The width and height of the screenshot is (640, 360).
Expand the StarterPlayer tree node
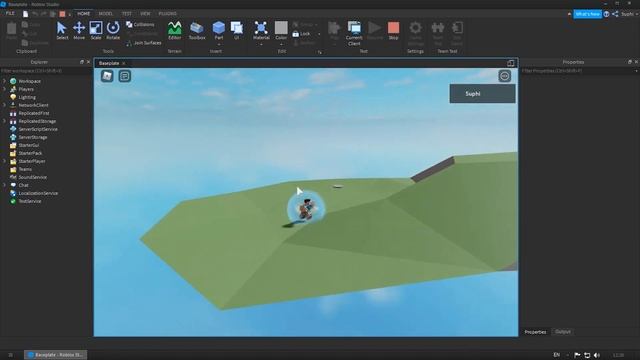pos(4,161)
